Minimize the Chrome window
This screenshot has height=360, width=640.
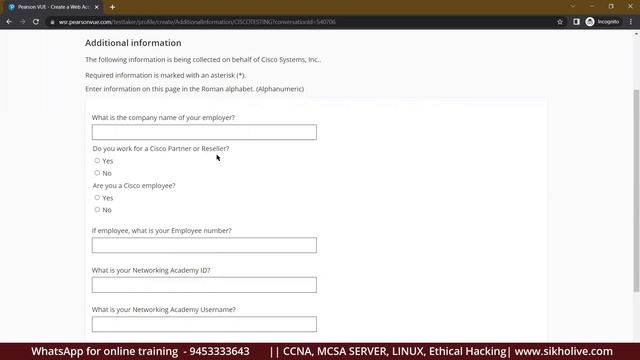(x=592, y=7)
